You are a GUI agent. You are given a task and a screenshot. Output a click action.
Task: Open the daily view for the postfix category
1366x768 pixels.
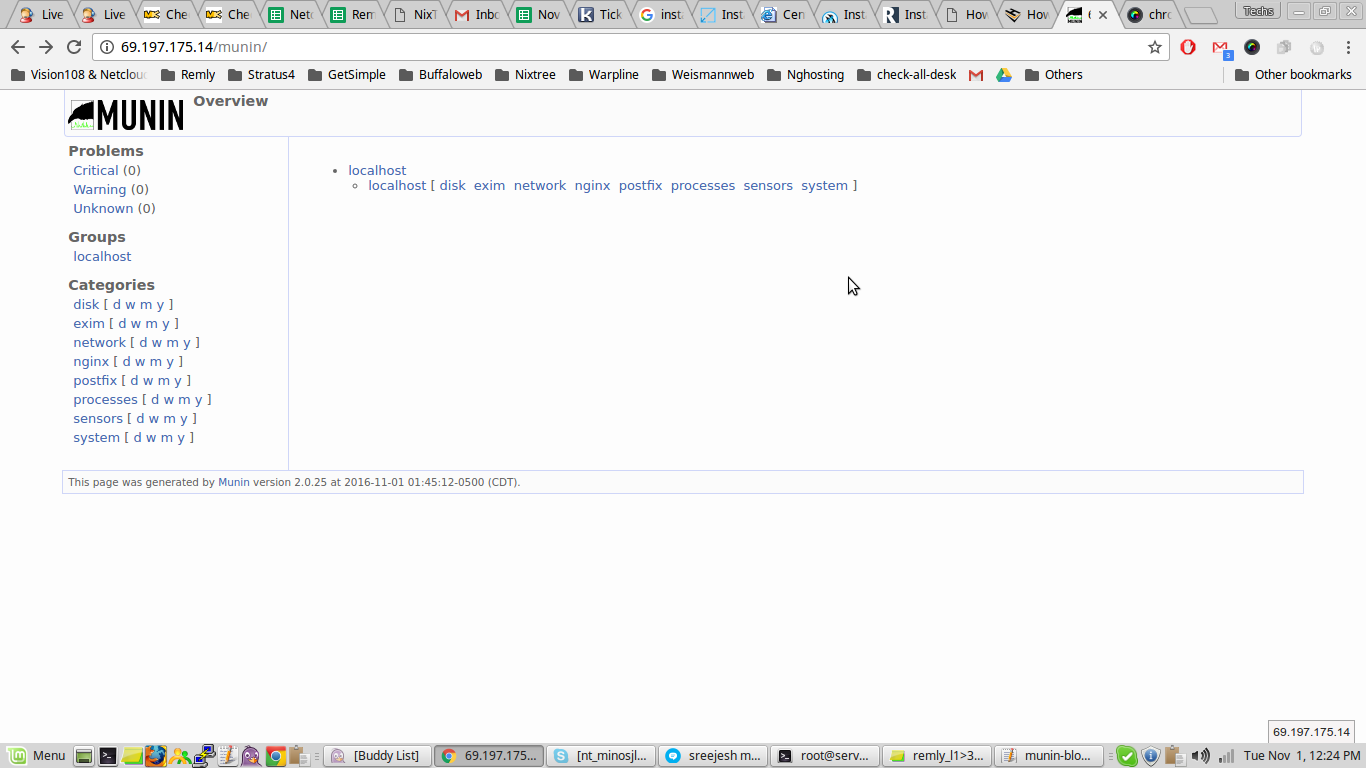coord(135,381)
